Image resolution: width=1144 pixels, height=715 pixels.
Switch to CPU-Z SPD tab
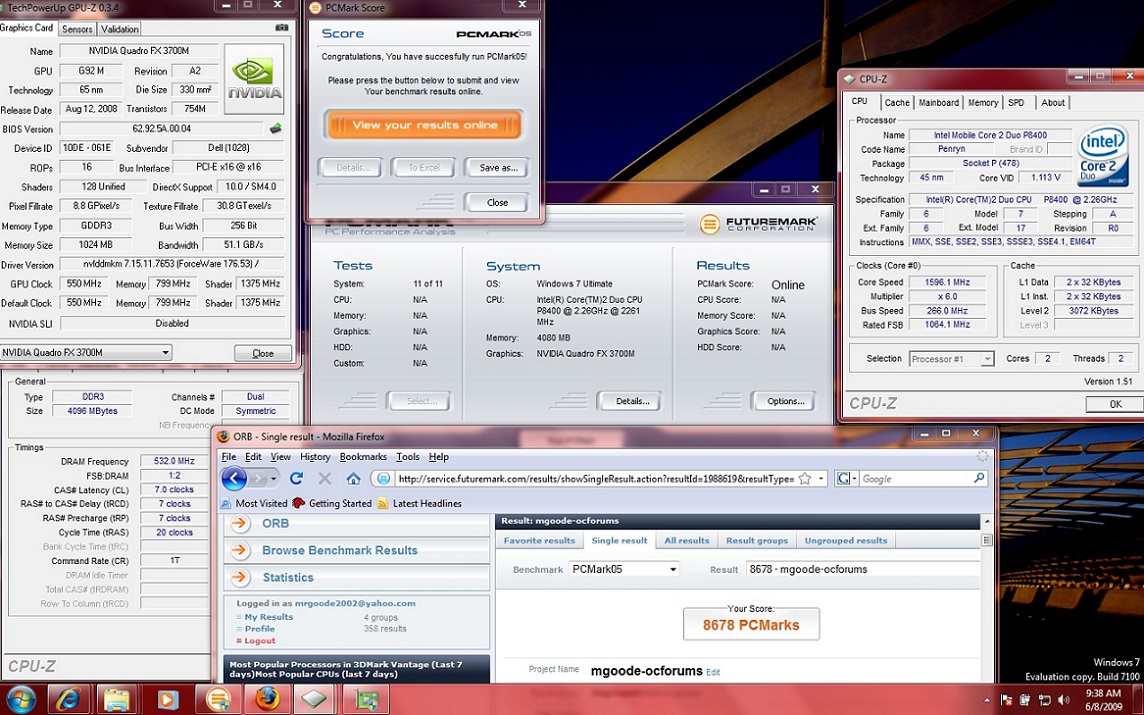pos(1016,103)
